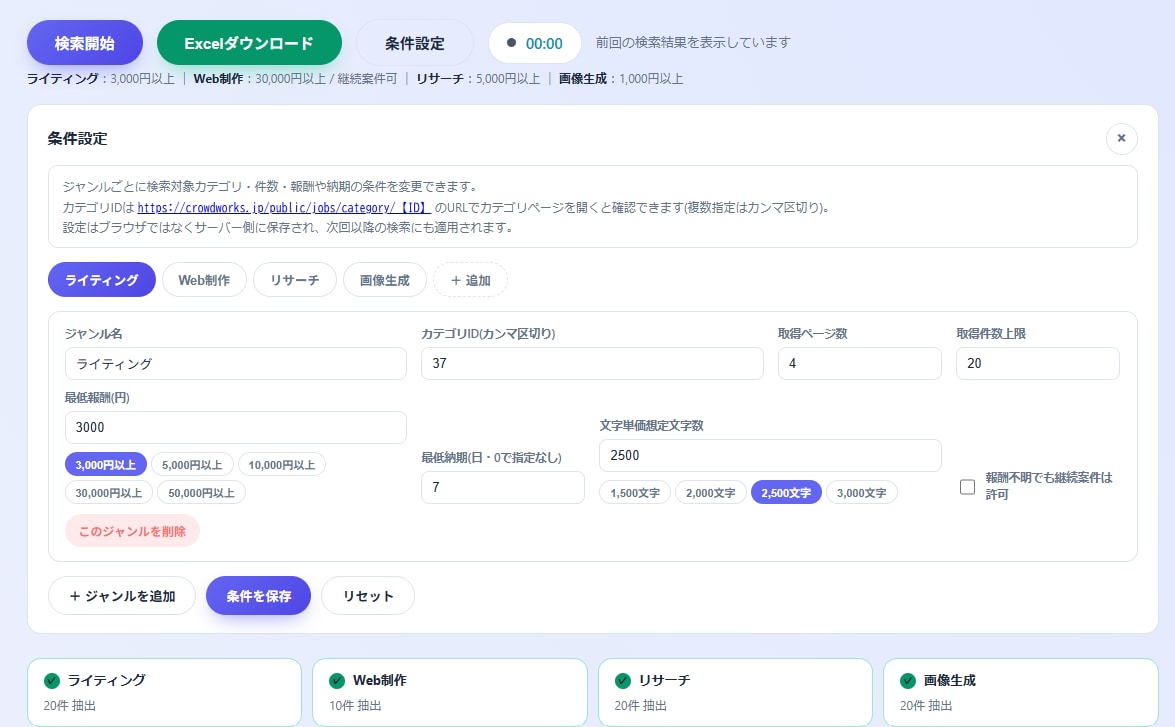Viewport: 1175px width, 727px height.
Task: Switch to the Web制作 genre tab
Action: coord(204,280)
